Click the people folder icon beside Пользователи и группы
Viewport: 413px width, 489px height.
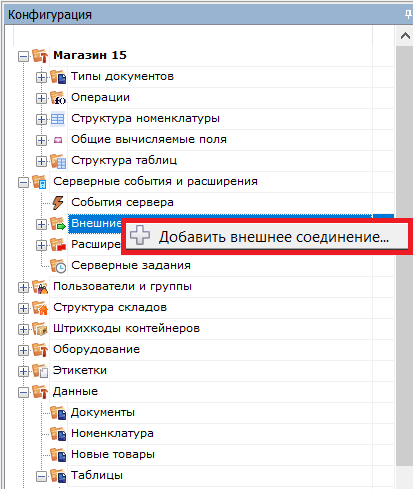point(40,287)
